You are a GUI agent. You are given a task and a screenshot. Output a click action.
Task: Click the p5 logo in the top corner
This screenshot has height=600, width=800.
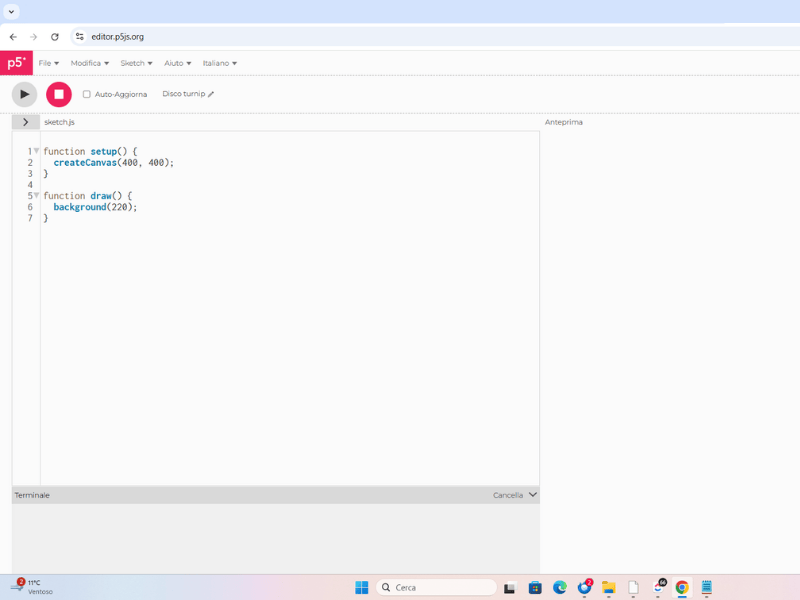tap(15, 62)
